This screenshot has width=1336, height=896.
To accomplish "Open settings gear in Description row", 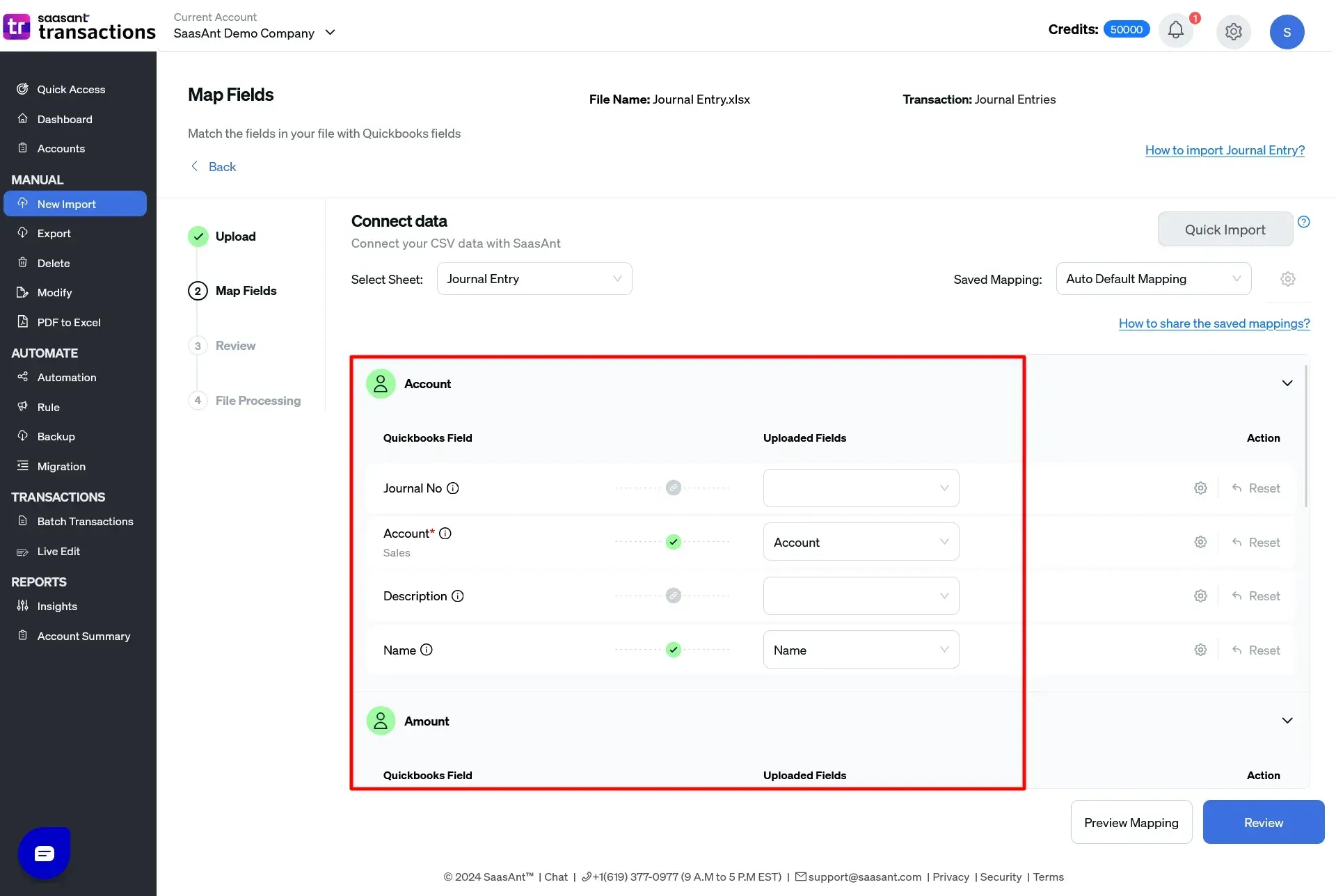I will pos(1200,596).
